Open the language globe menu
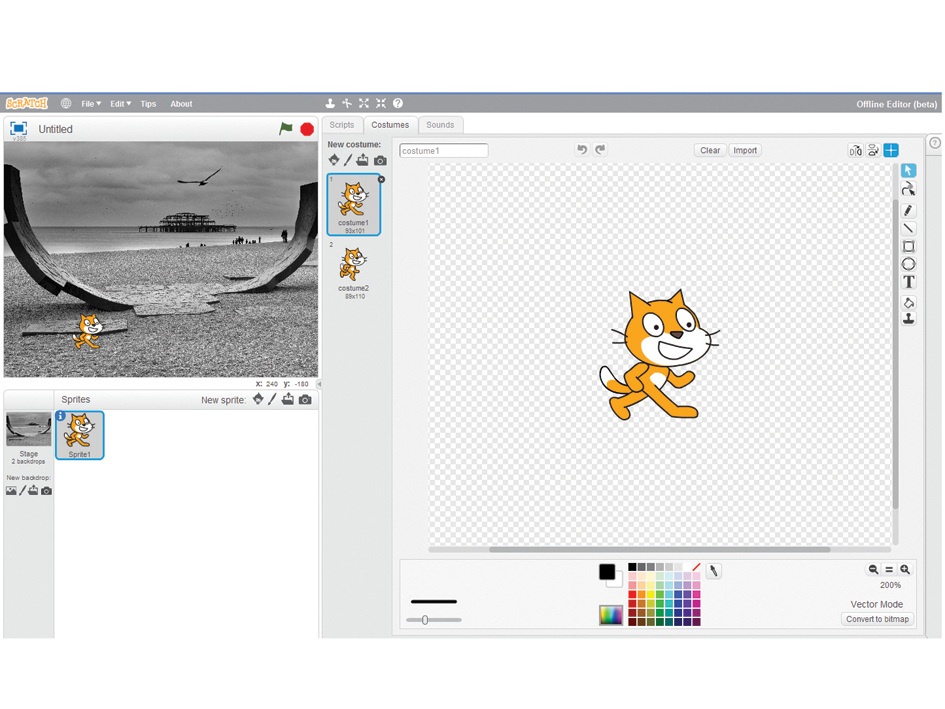Image resolution: width=945 pixels, height=709 pixels. tap(66, 104)
